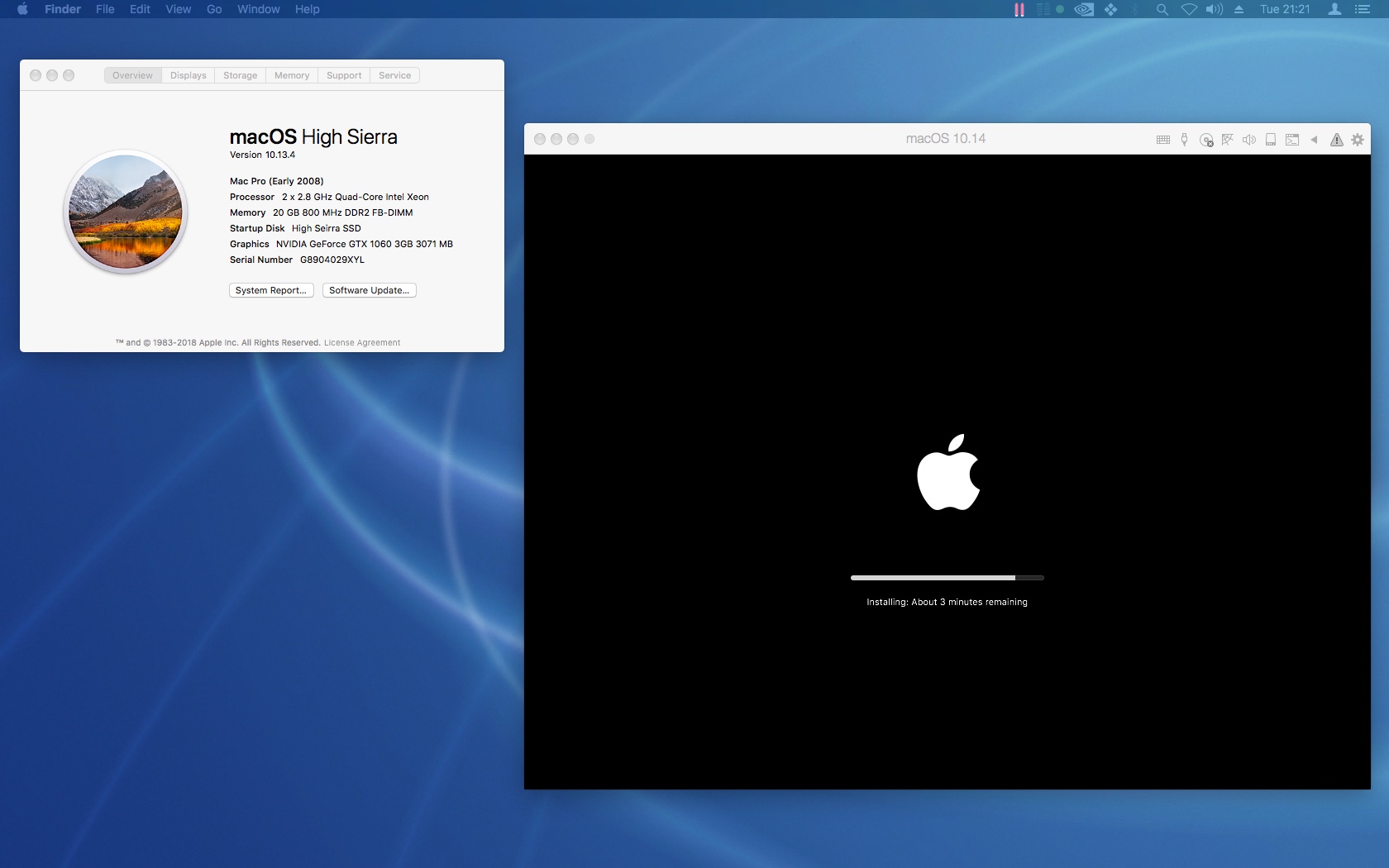Open the Edit menu
Viewport: 1389px width, 868px height.
pyautogui.click(x=140, y=9)
